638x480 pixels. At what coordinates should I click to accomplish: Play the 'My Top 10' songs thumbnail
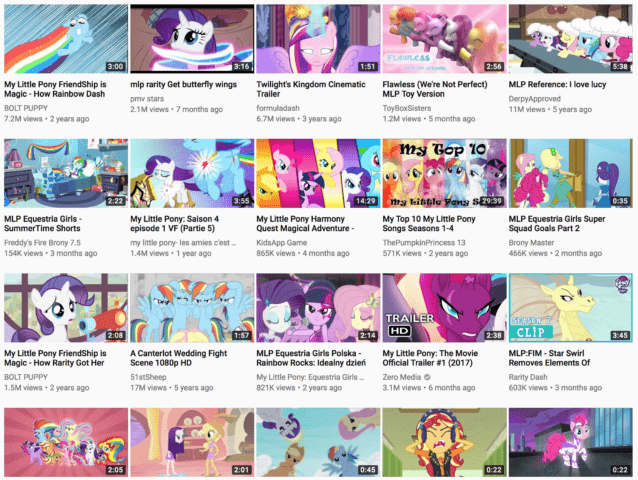444,173
